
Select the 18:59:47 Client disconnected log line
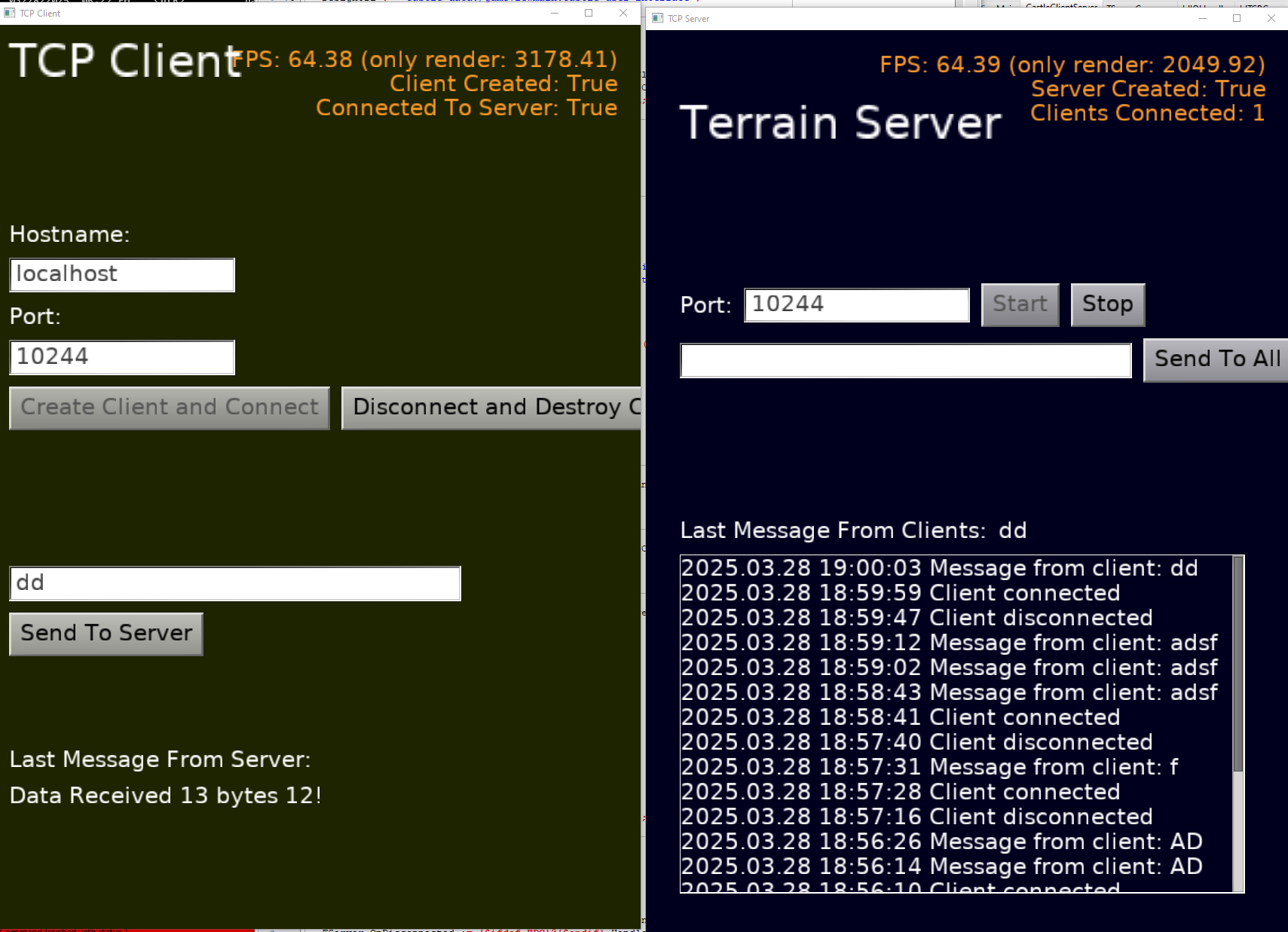[916, 618]
